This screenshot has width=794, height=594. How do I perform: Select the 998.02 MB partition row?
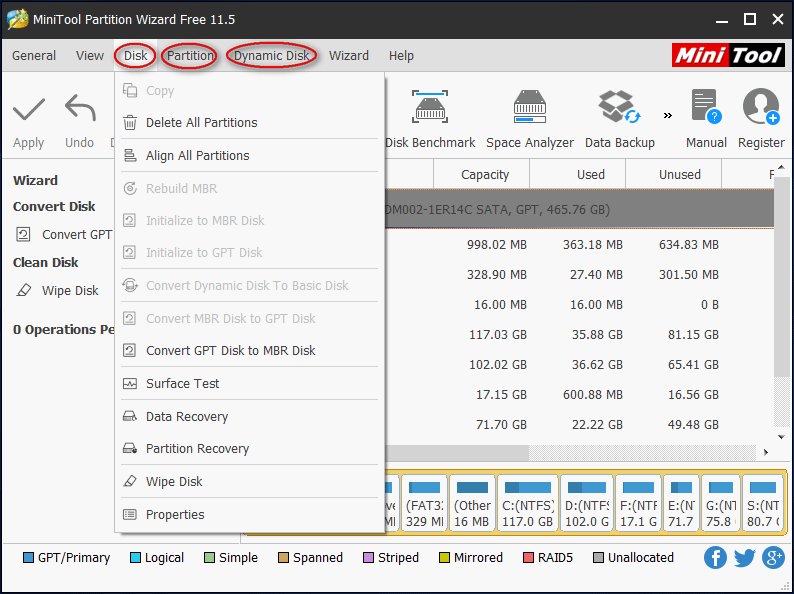coord(579,245)
